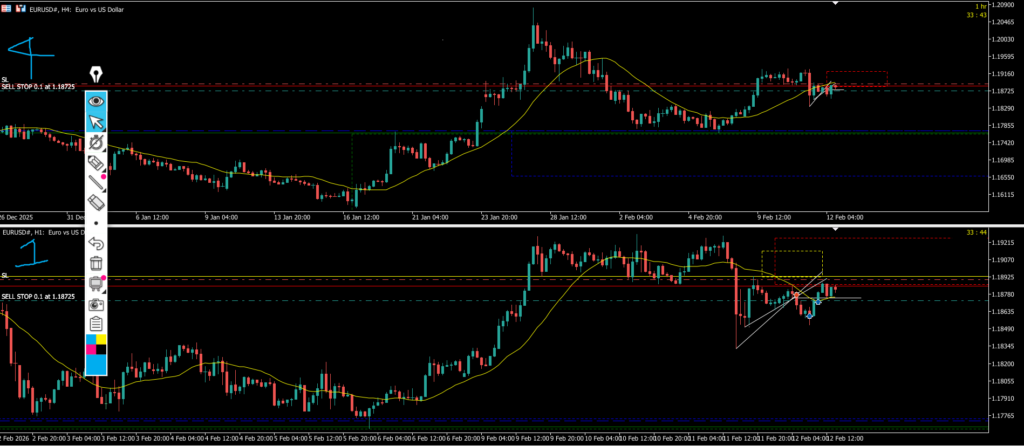Click the one-click trading icon on the H4 chart

(x=21, y=7)
